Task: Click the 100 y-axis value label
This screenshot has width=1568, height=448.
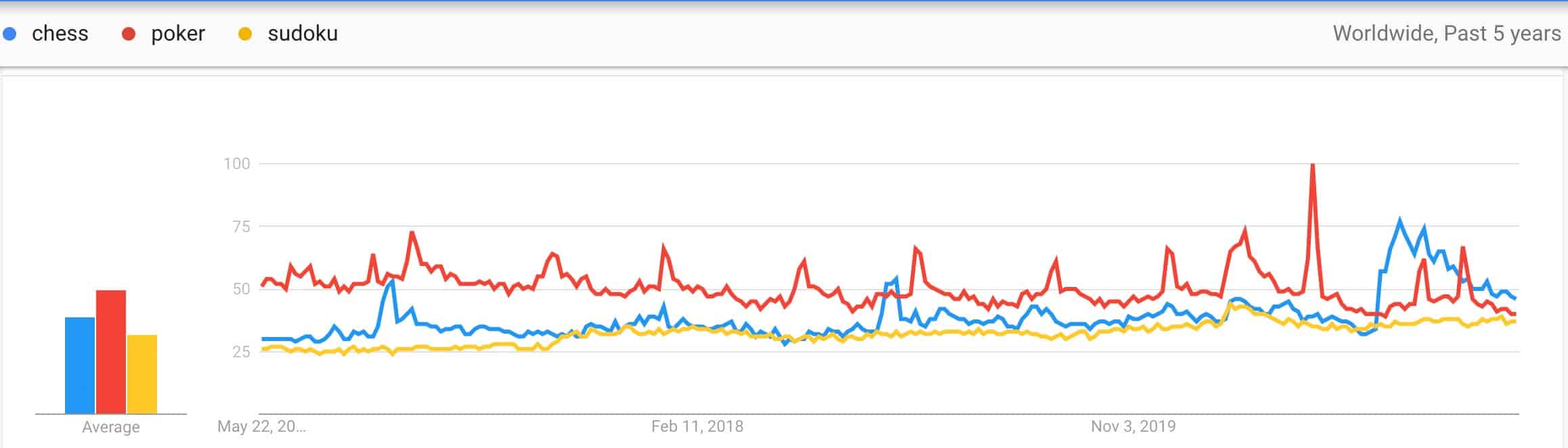Action: pyautogui.click(x=237, y=164)
